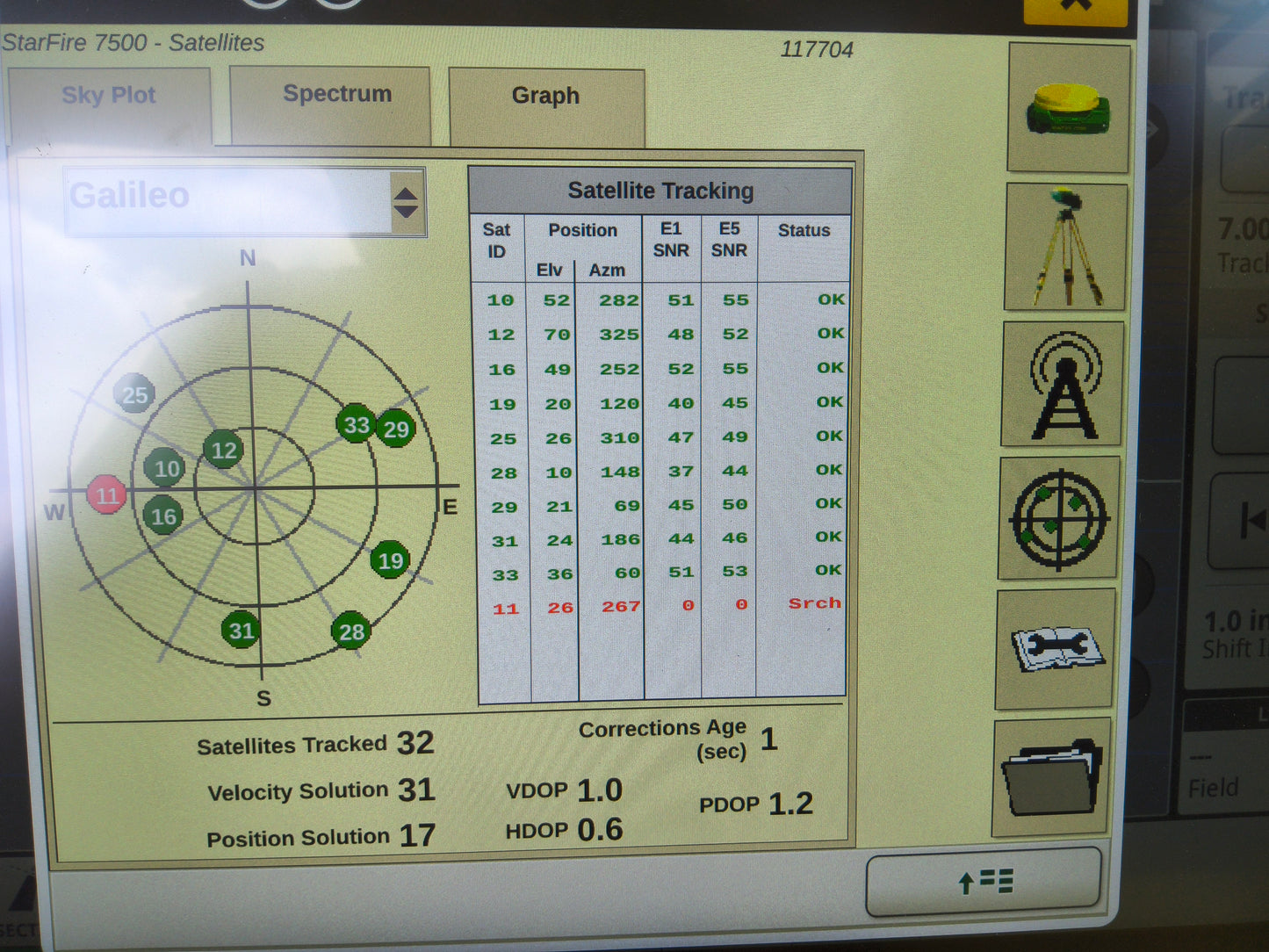Image resolution: width=1269 pixels, height=952 pixels.
Task: Click the Satellites Tracked value 32
Action: click(x=415, y=743)
